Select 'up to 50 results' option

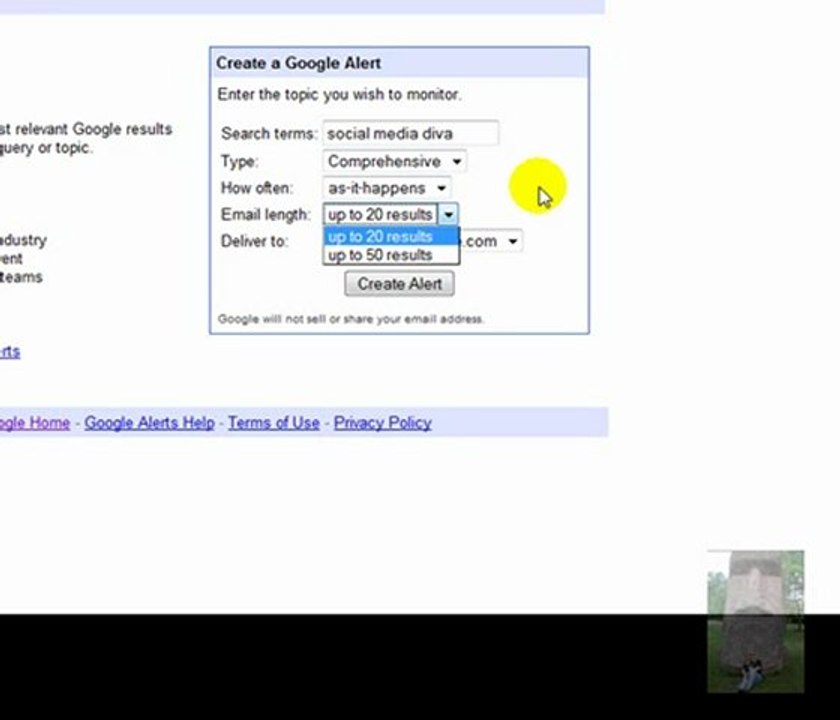(x=391, y=255)
